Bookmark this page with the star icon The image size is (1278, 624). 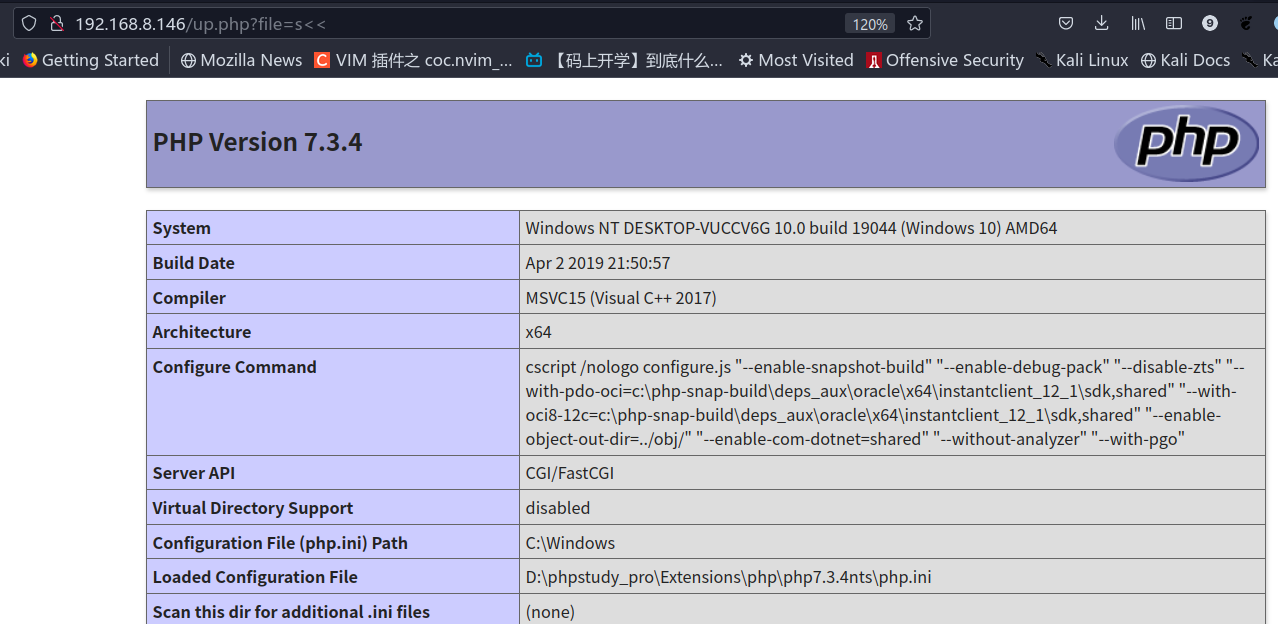pyautogui.click(x=914, y=23)
